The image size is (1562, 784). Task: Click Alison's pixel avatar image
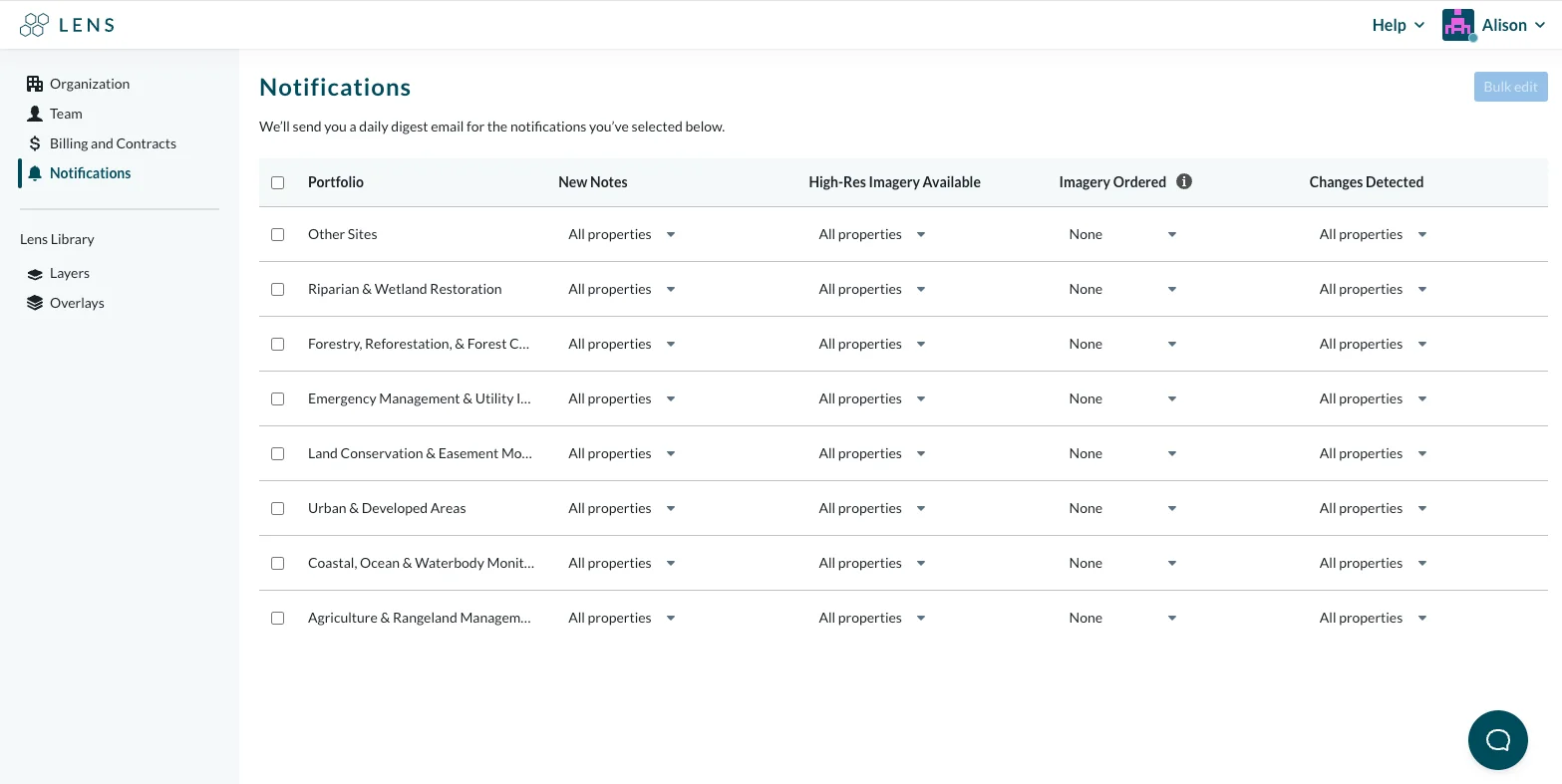click(x=1458, y=25)
